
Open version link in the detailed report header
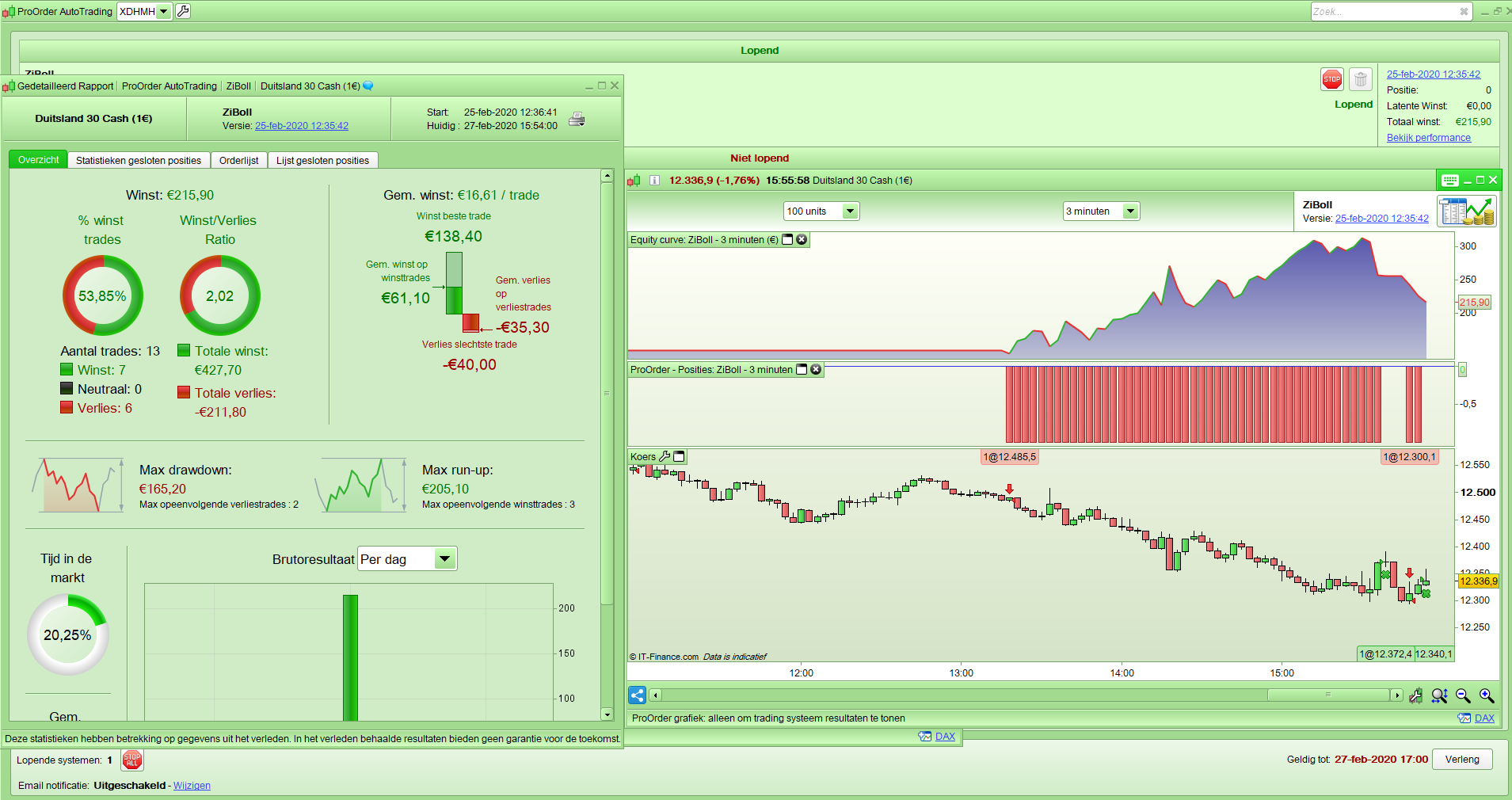click(x=302, y=126)
